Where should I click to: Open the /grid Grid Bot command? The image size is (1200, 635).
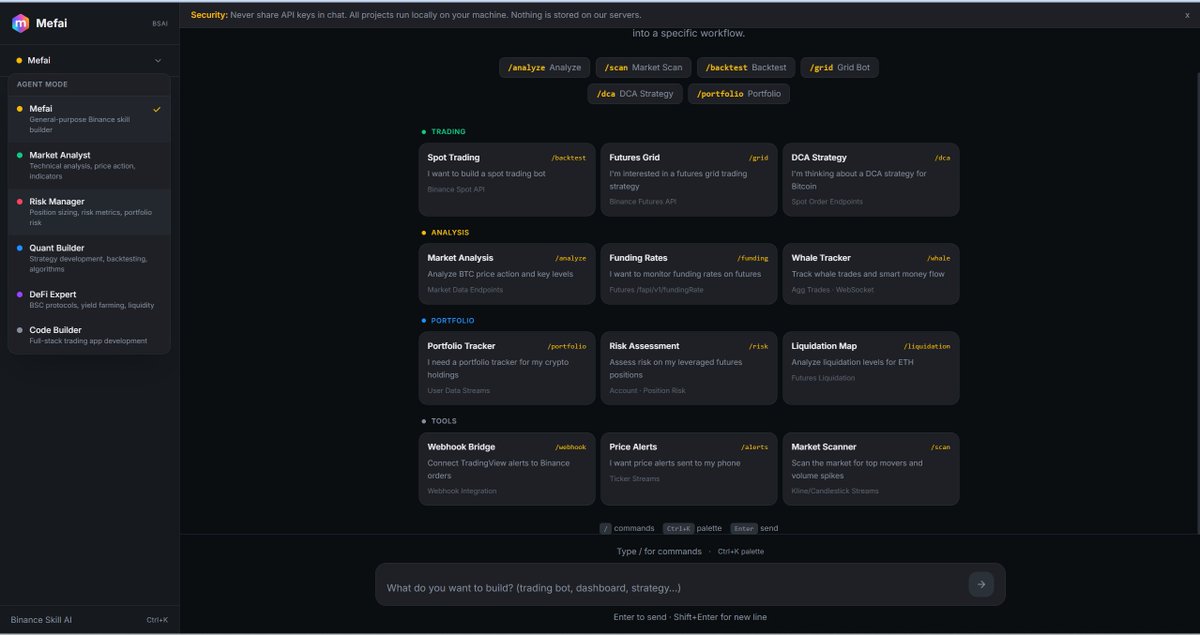(840, 67)
